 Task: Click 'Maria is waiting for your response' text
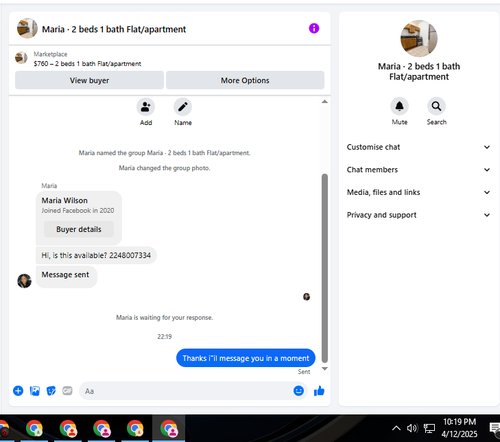[x=164, y=317]
